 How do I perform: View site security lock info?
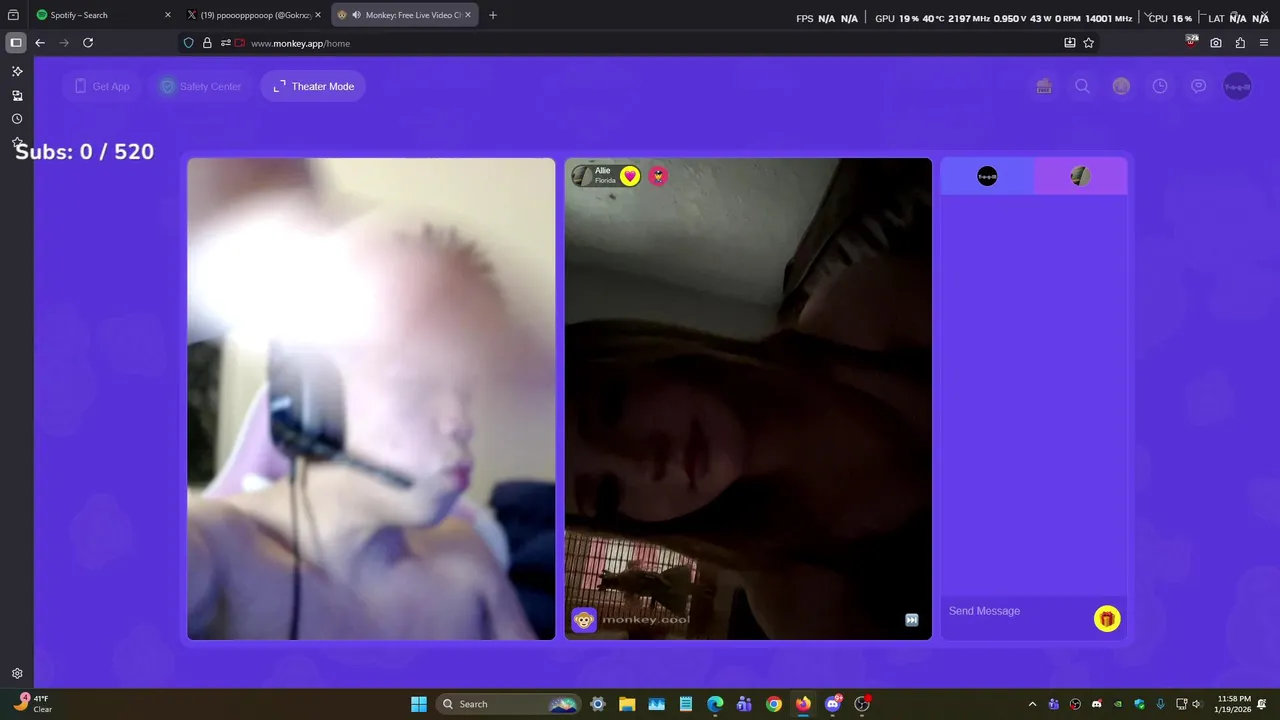pyautogui.click(x=207, y=43)
